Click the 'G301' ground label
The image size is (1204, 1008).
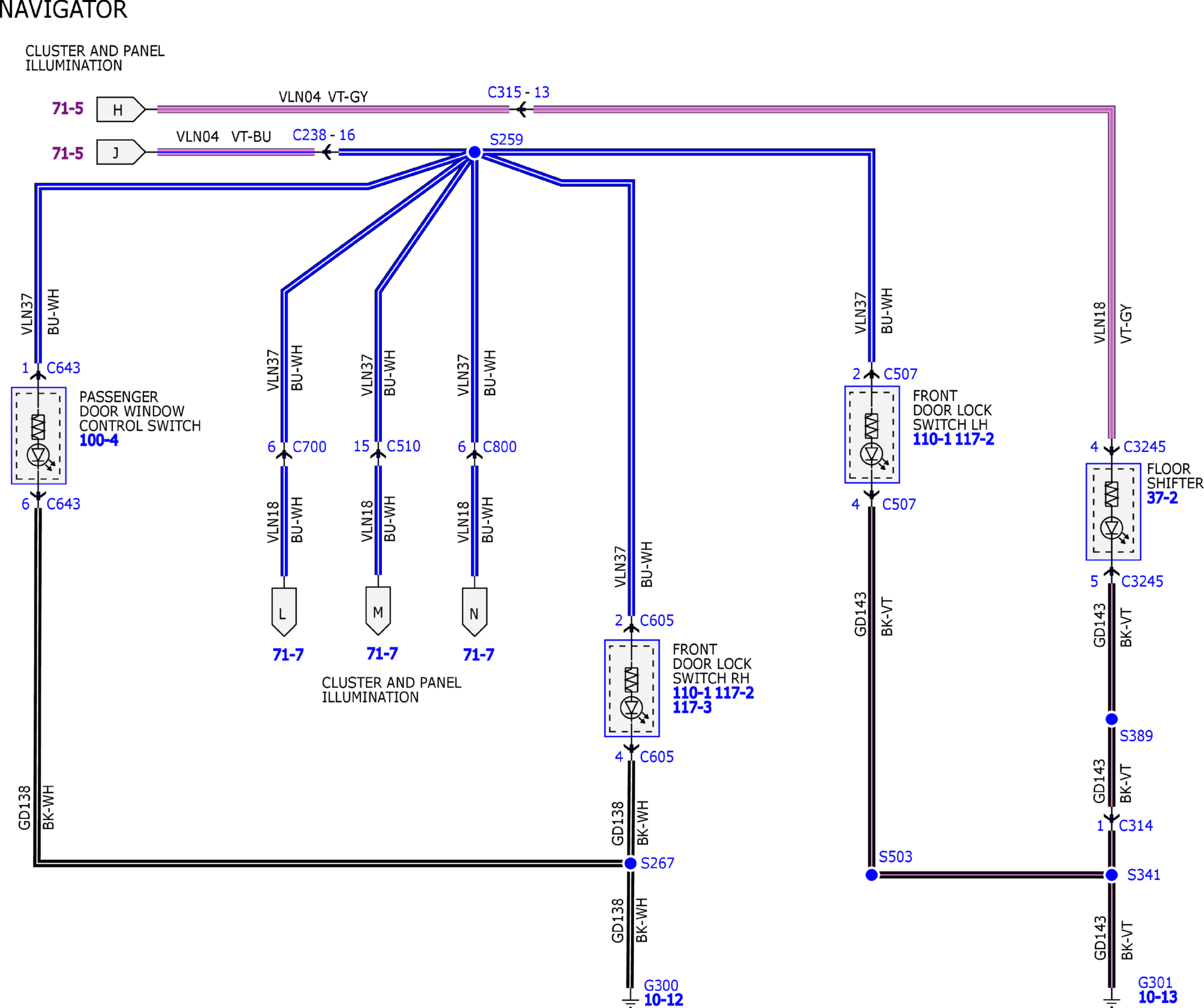coord(1155,983)
